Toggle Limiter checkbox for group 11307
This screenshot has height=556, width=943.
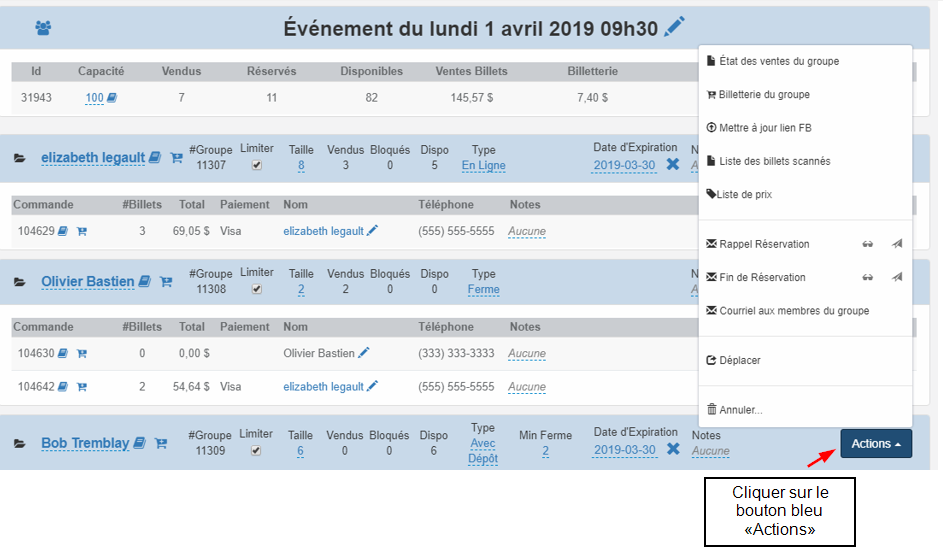[x=257, y=165]
